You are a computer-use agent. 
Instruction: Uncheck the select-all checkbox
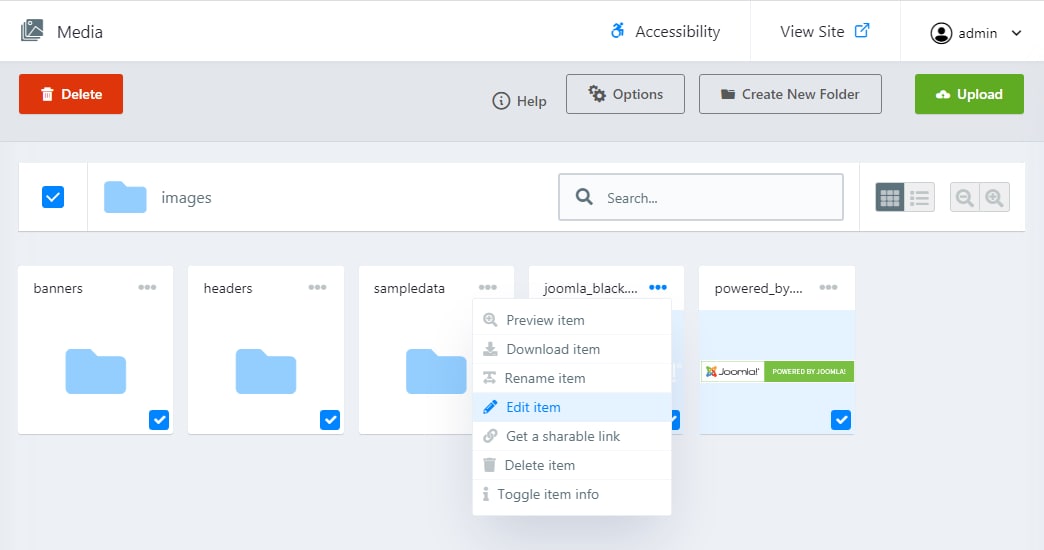53,197
